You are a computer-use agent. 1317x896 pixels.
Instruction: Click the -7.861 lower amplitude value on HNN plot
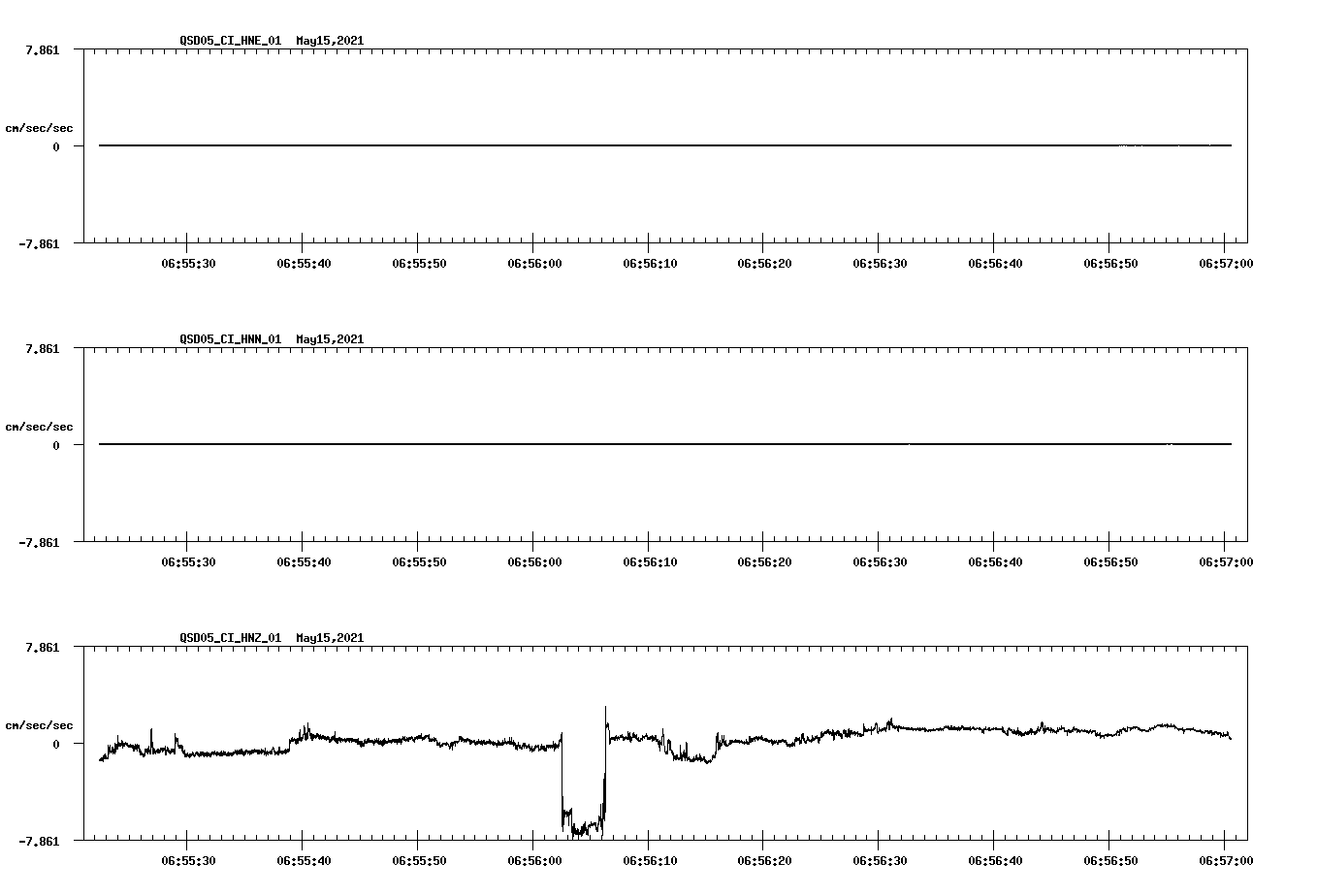pyautogui.click(x=38, y=544)
